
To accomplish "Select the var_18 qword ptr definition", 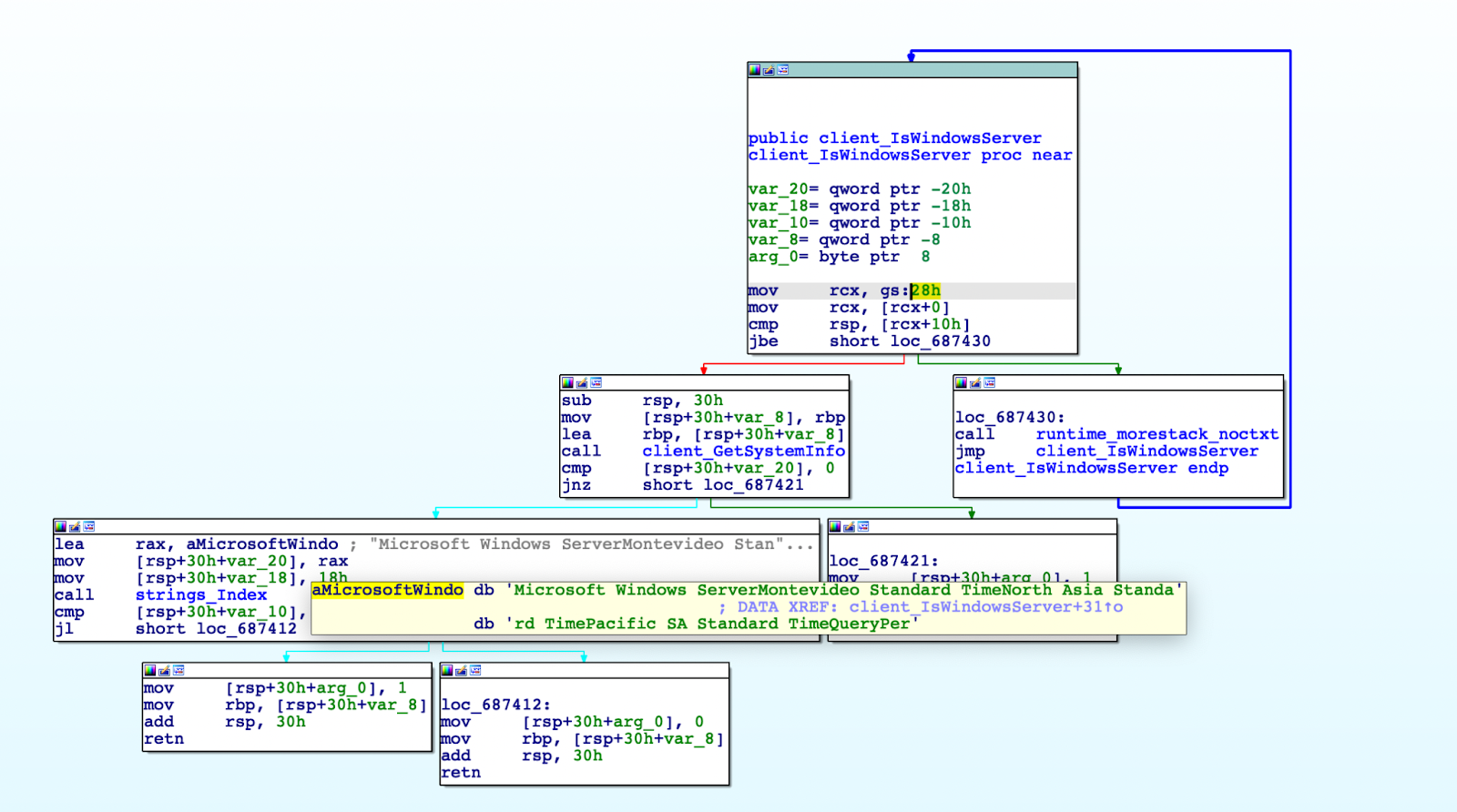I will 859,207.
